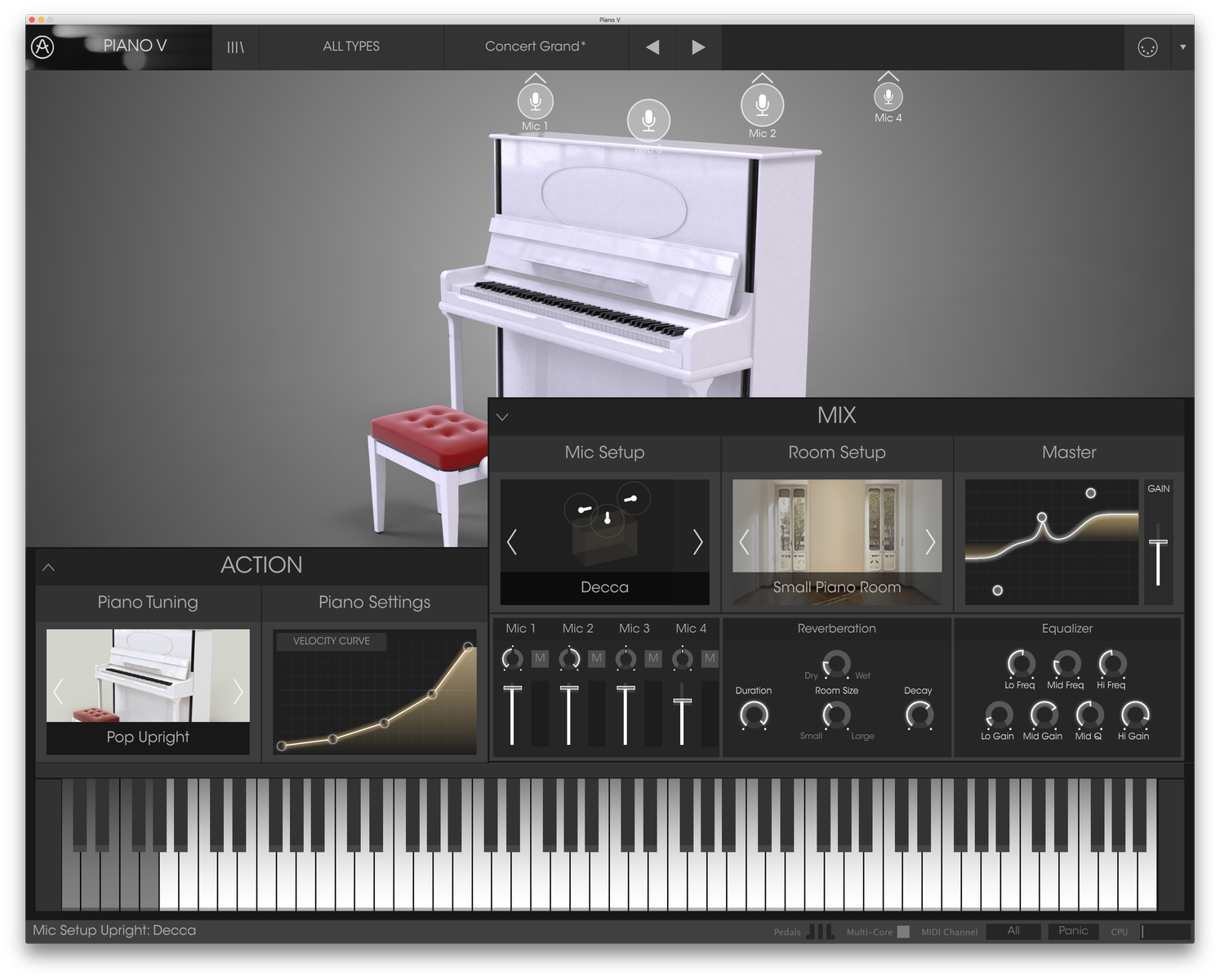Click the Panic button

click(1072, 930)
